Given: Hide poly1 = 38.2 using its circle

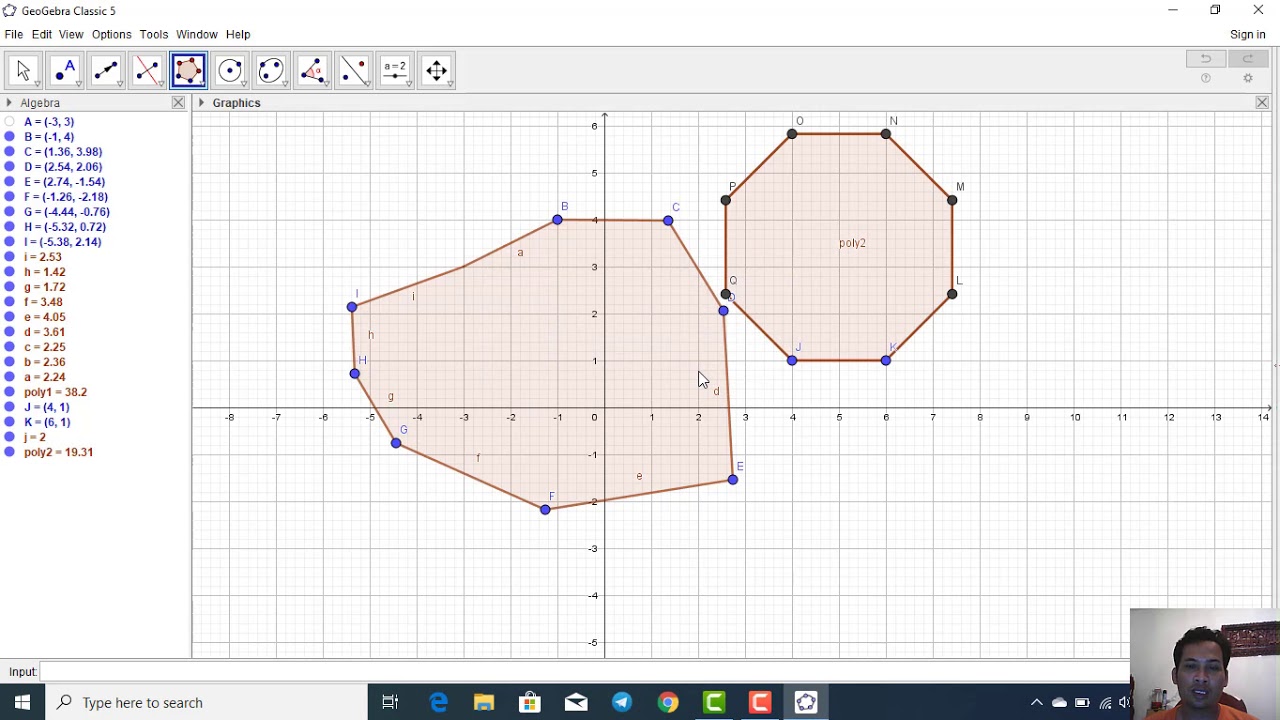Looking at the screenshot, I should (10, 392).
